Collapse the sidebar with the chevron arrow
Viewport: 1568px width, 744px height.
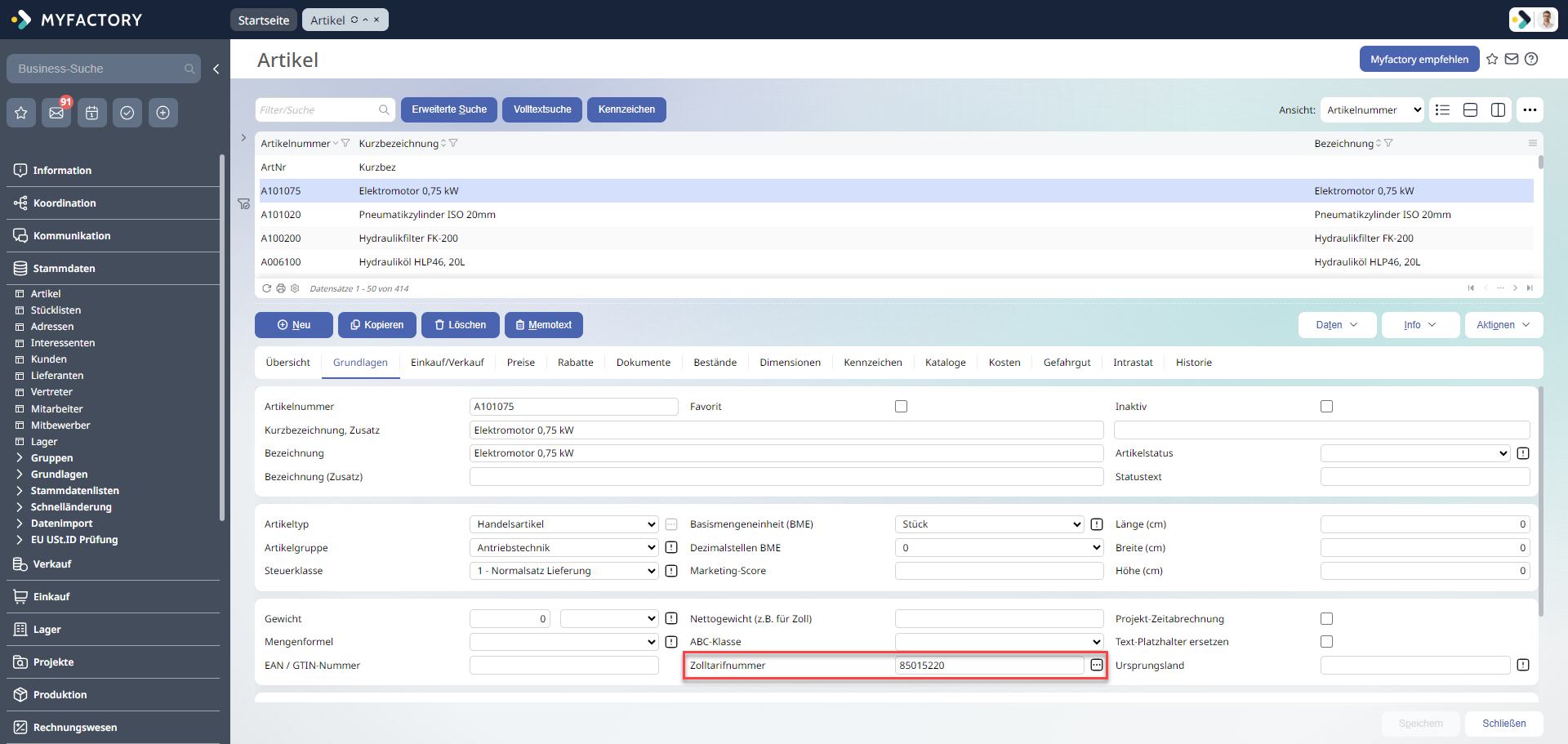[x=216, y=69]
